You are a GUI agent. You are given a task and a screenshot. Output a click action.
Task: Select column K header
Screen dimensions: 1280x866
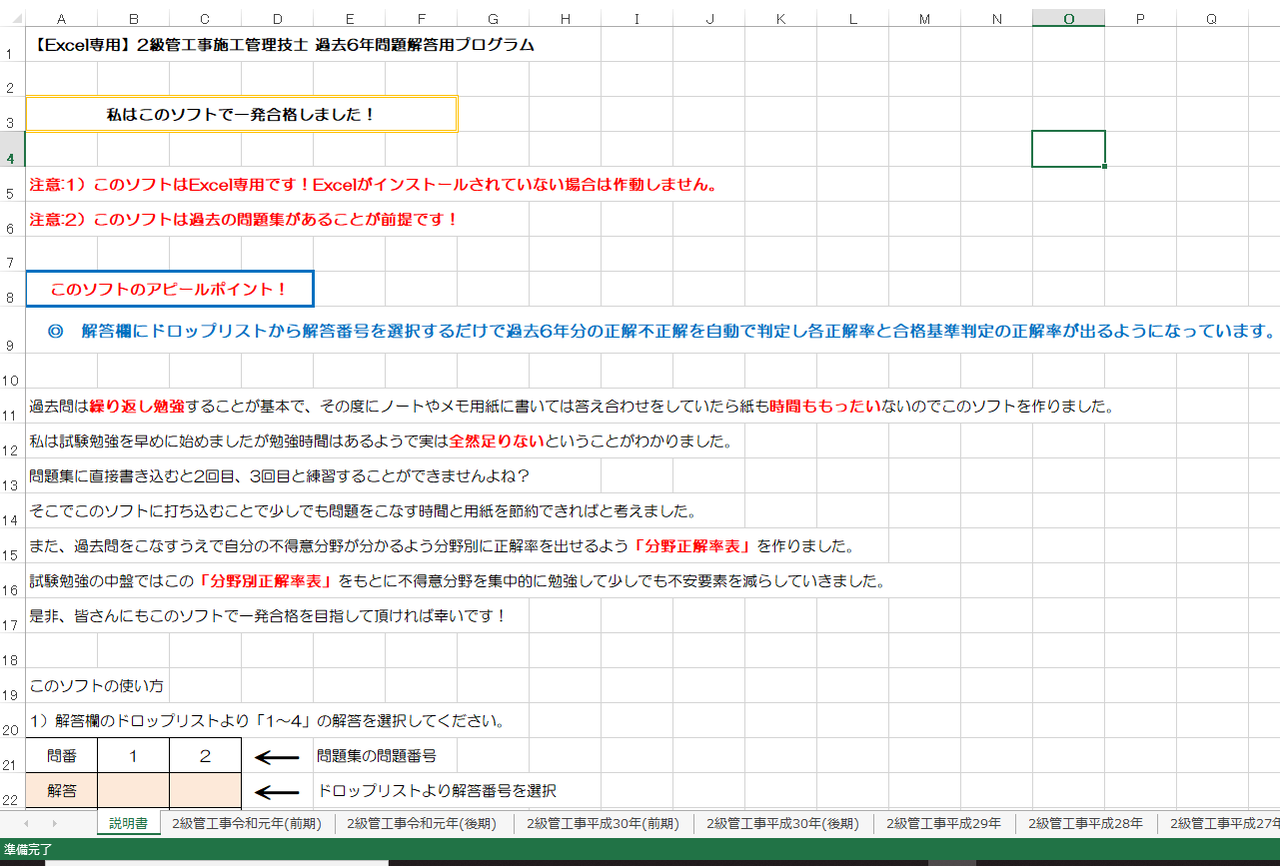[781, 17]
